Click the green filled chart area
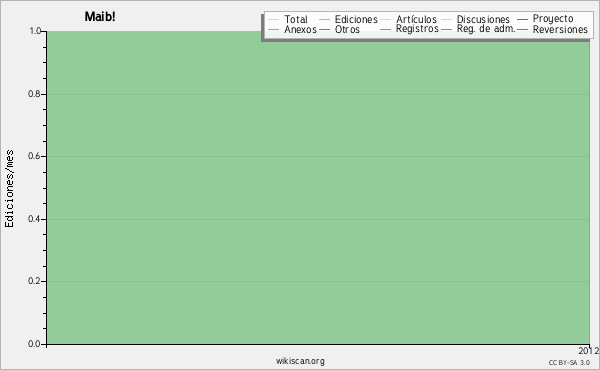The height and width of the screenshot is (370, 600). (318, 187)
